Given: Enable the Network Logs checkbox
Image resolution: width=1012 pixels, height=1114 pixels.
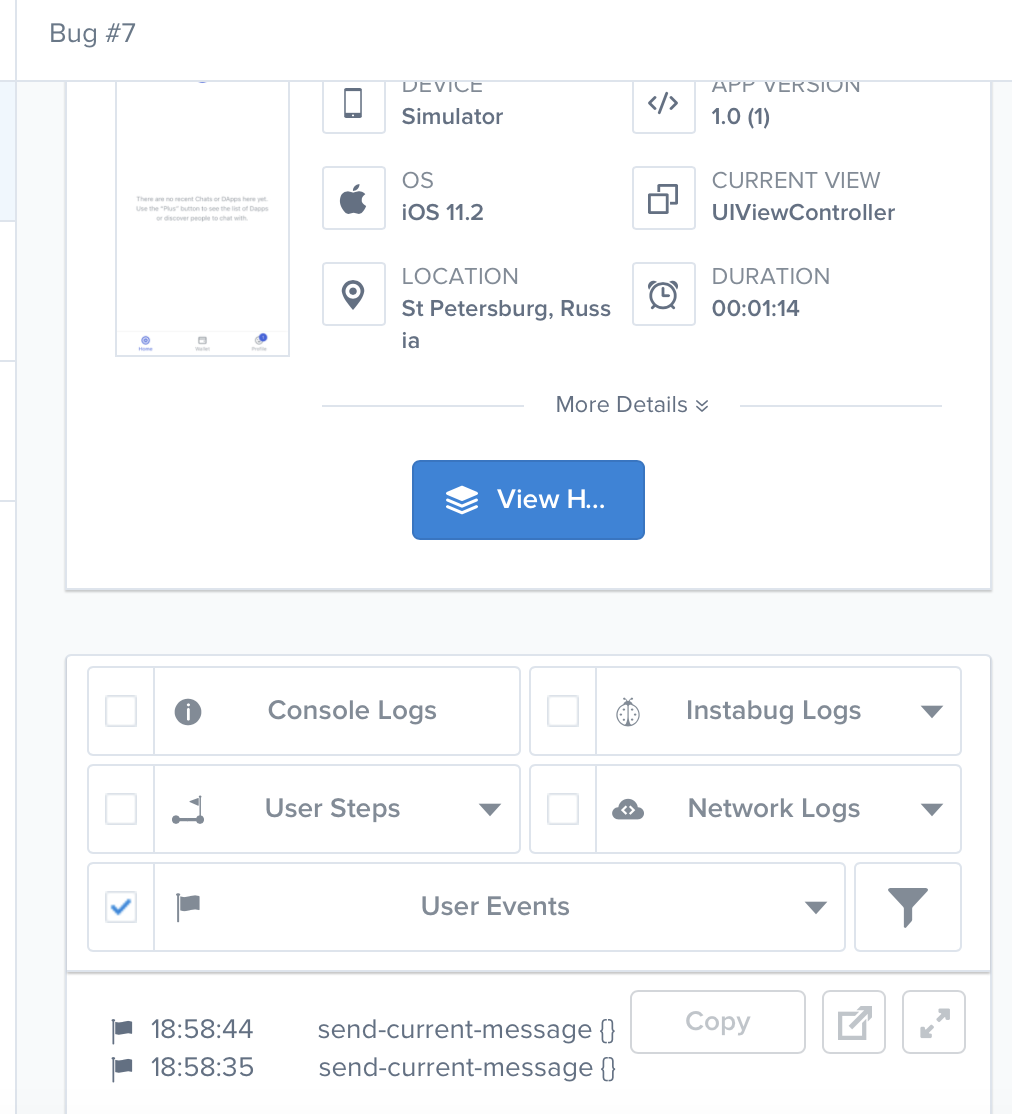Looking at the screenshot, I should tap(563, 809).
